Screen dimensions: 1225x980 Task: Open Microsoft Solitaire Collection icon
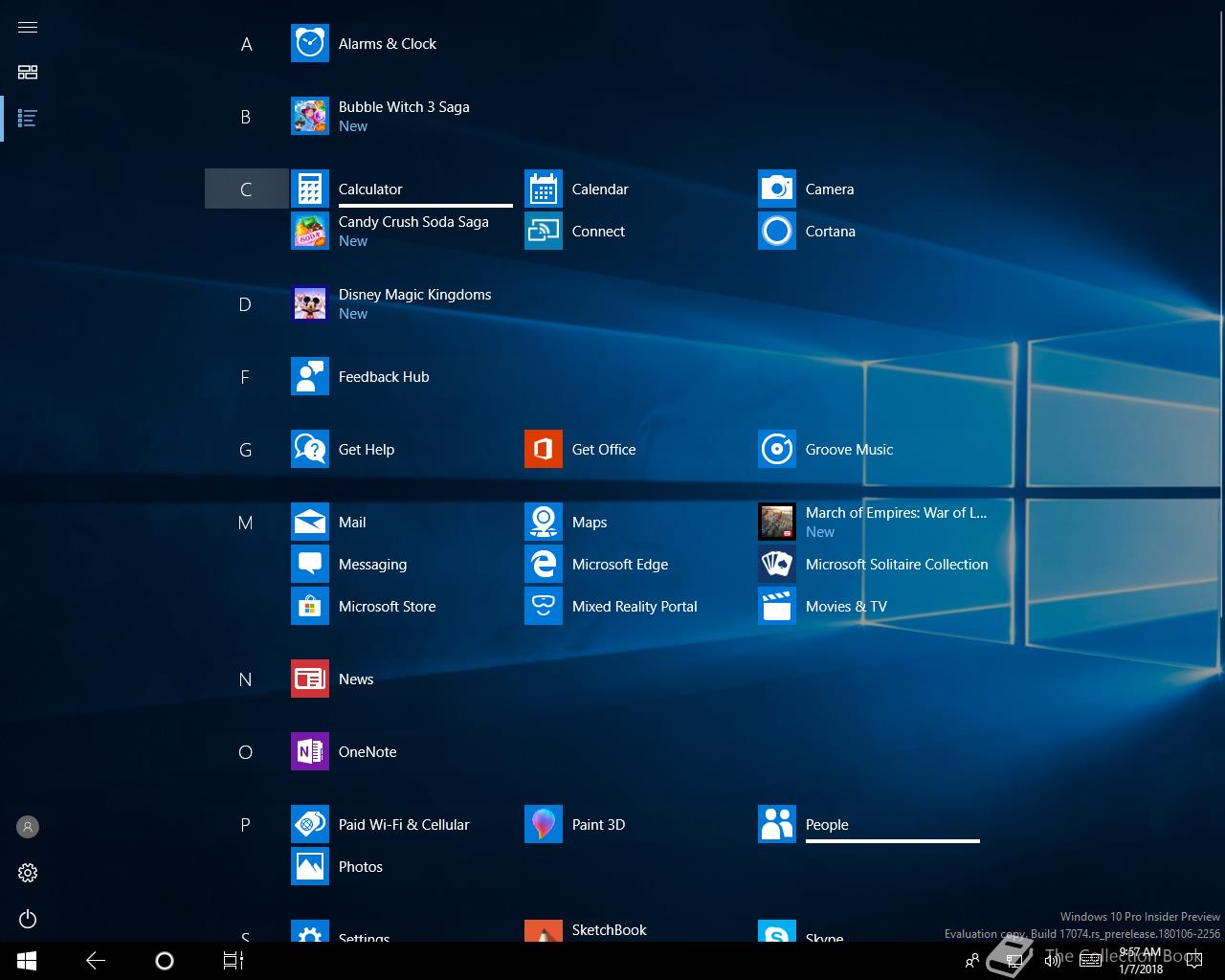coord(777,565)
